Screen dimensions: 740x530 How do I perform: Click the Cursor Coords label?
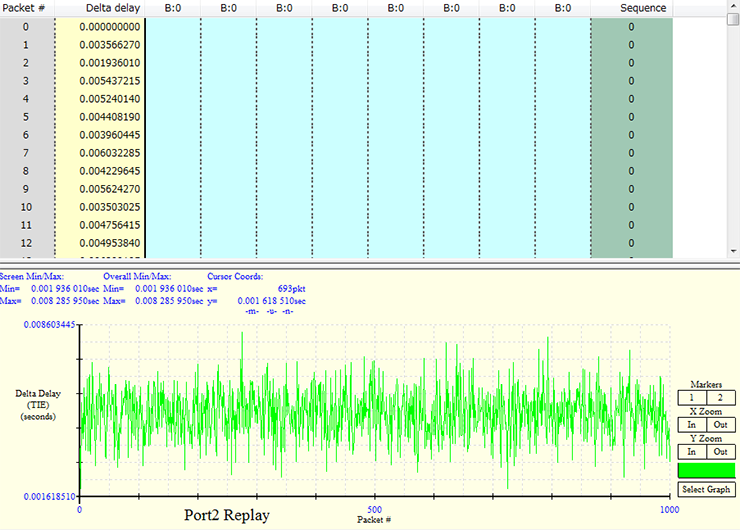pos(235,277)
